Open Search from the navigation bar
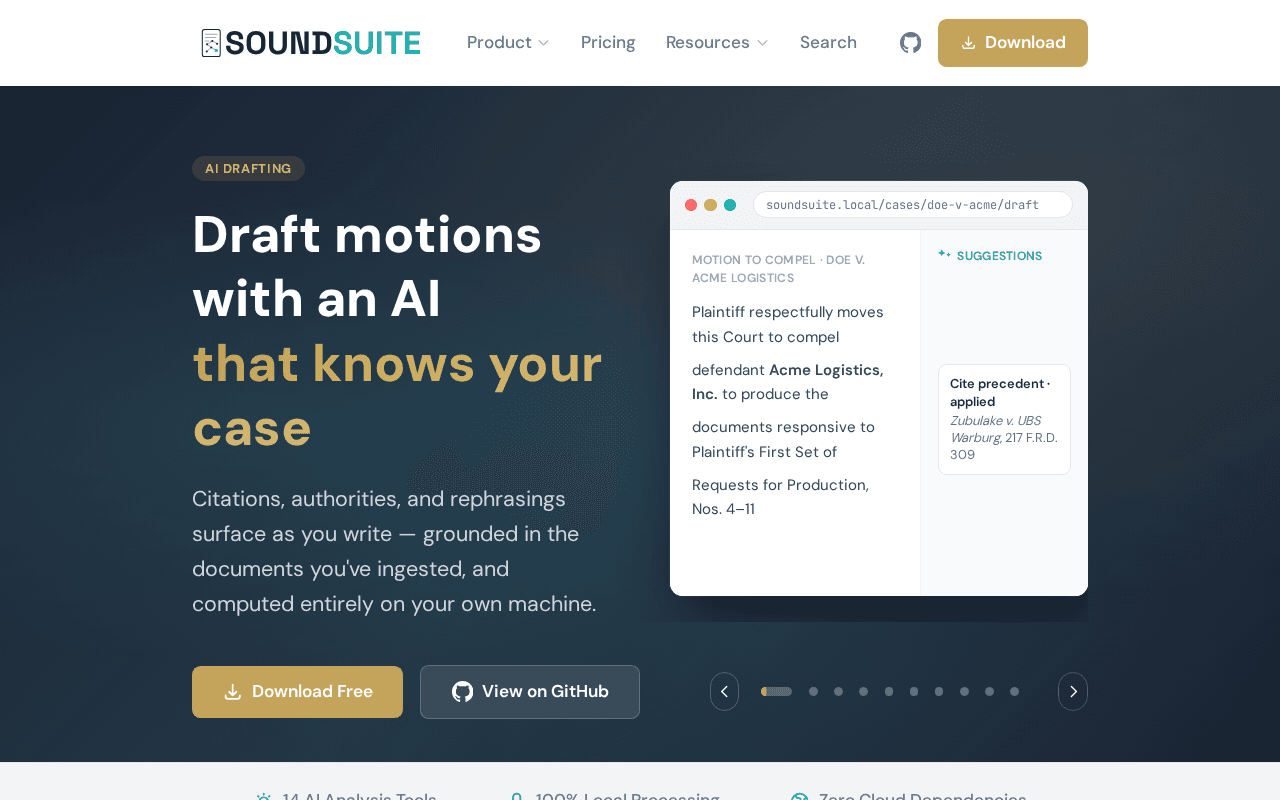The width and height of the screenshot is (1280, 800). point(828,43)
